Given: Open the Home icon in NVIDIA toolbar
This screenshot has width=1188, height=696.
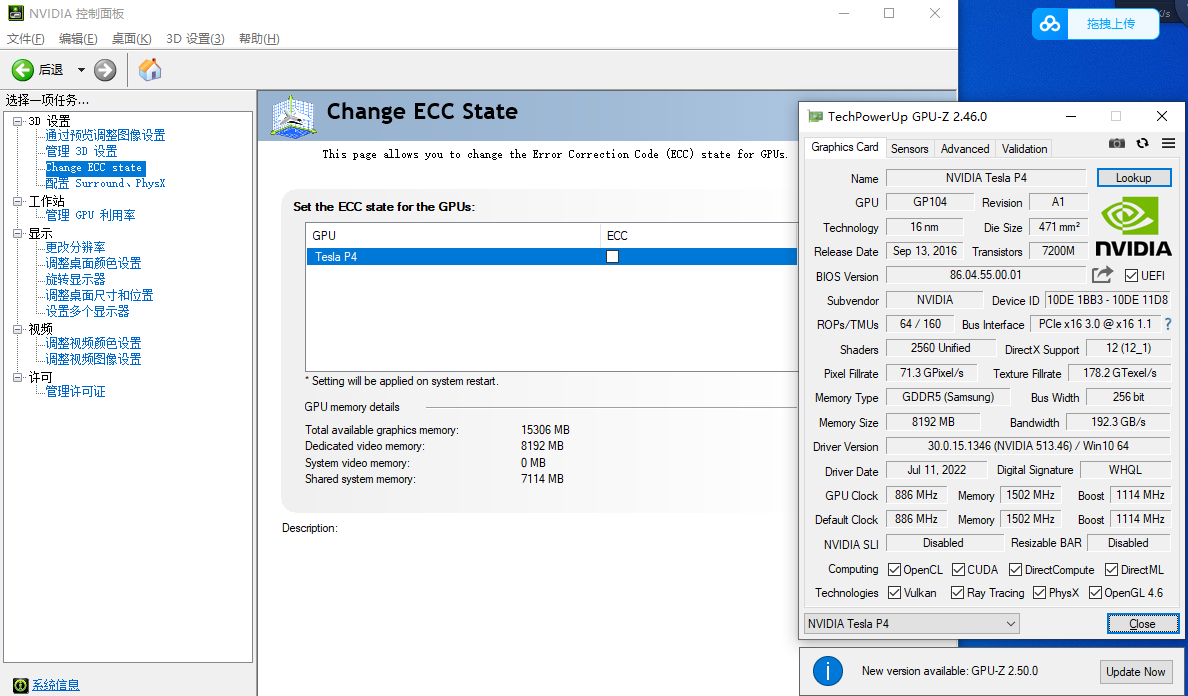Looking at the screenshot, I should 150,70.
